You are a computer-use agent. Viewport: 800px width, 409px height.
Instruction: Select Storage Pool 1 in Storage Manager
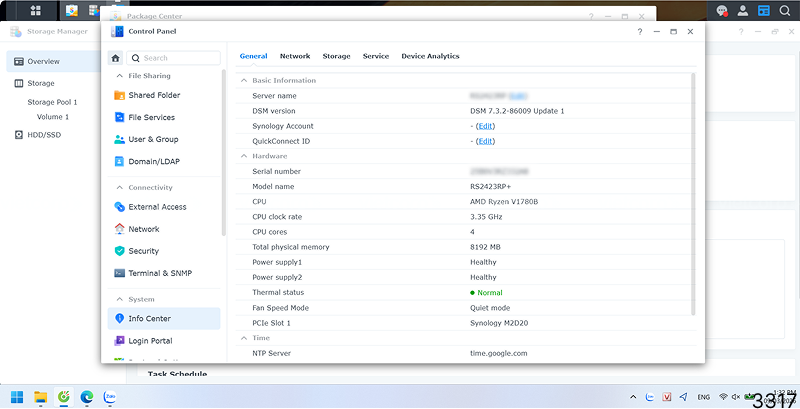click(x=53, y=102)
